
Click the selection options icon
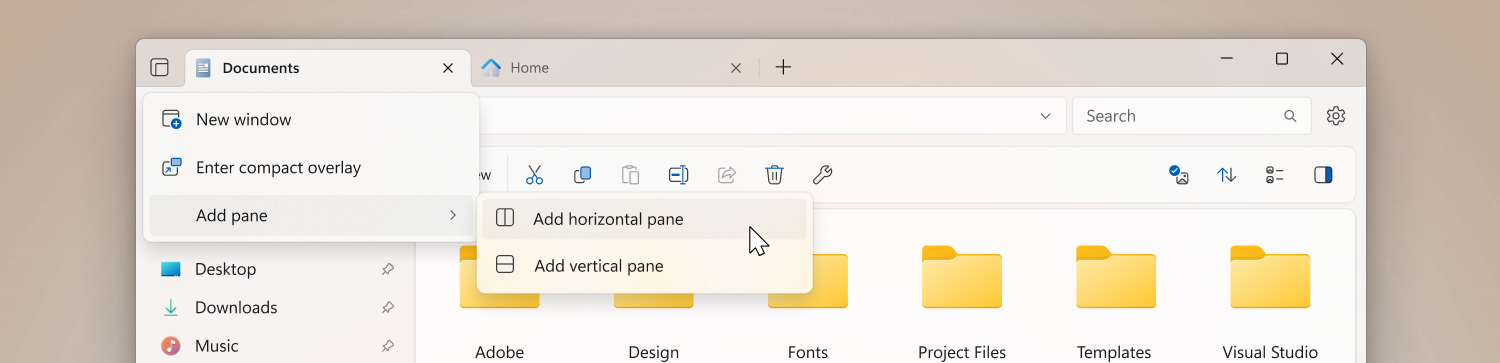[1179, 175]
